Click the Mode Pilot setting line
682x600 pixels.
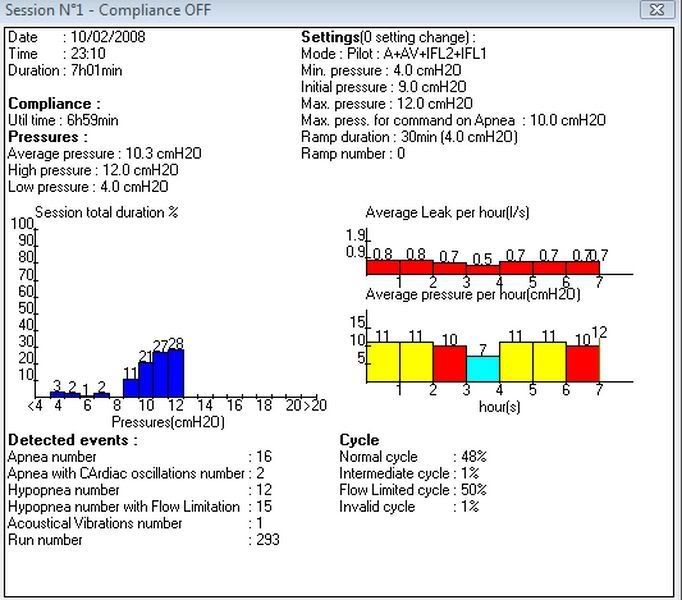tap(394, 54)
